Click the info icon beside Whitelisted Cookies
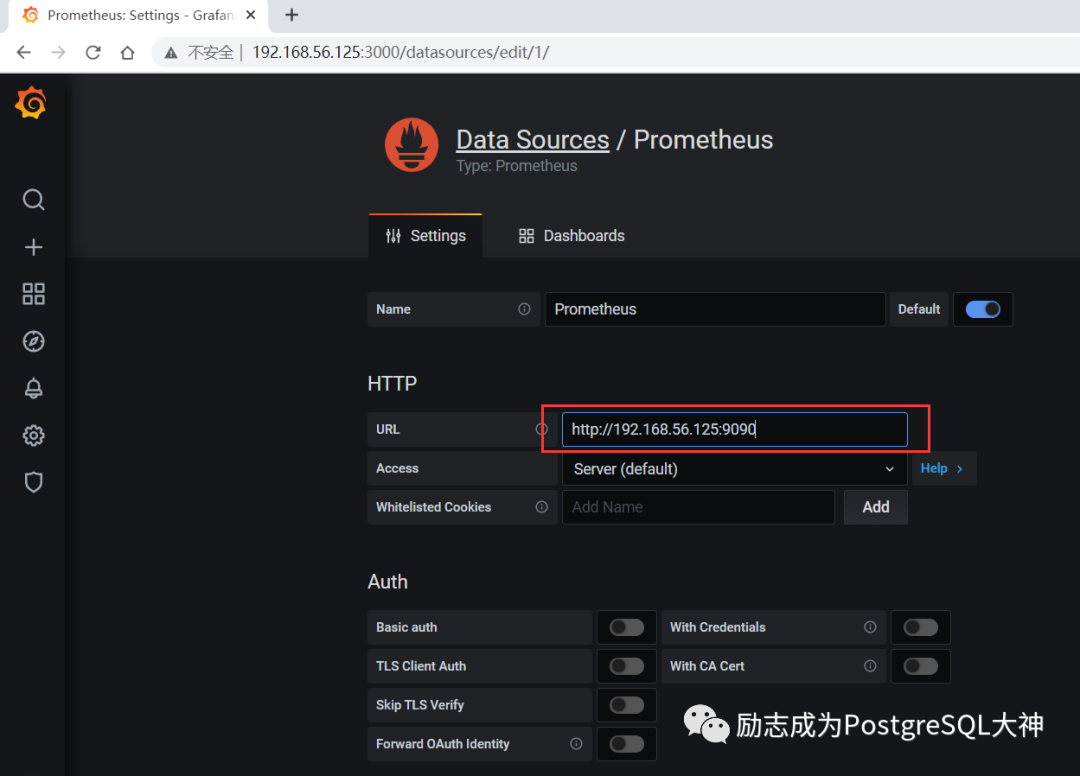The width and height of the screenshot is (1080, 776). (x=541, y=507)
